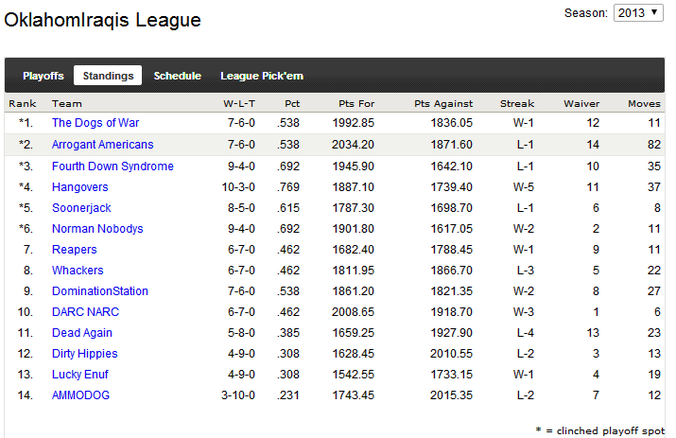View the Whackers team page
This screenshot has height=438, width=676.
coord(78,270)
